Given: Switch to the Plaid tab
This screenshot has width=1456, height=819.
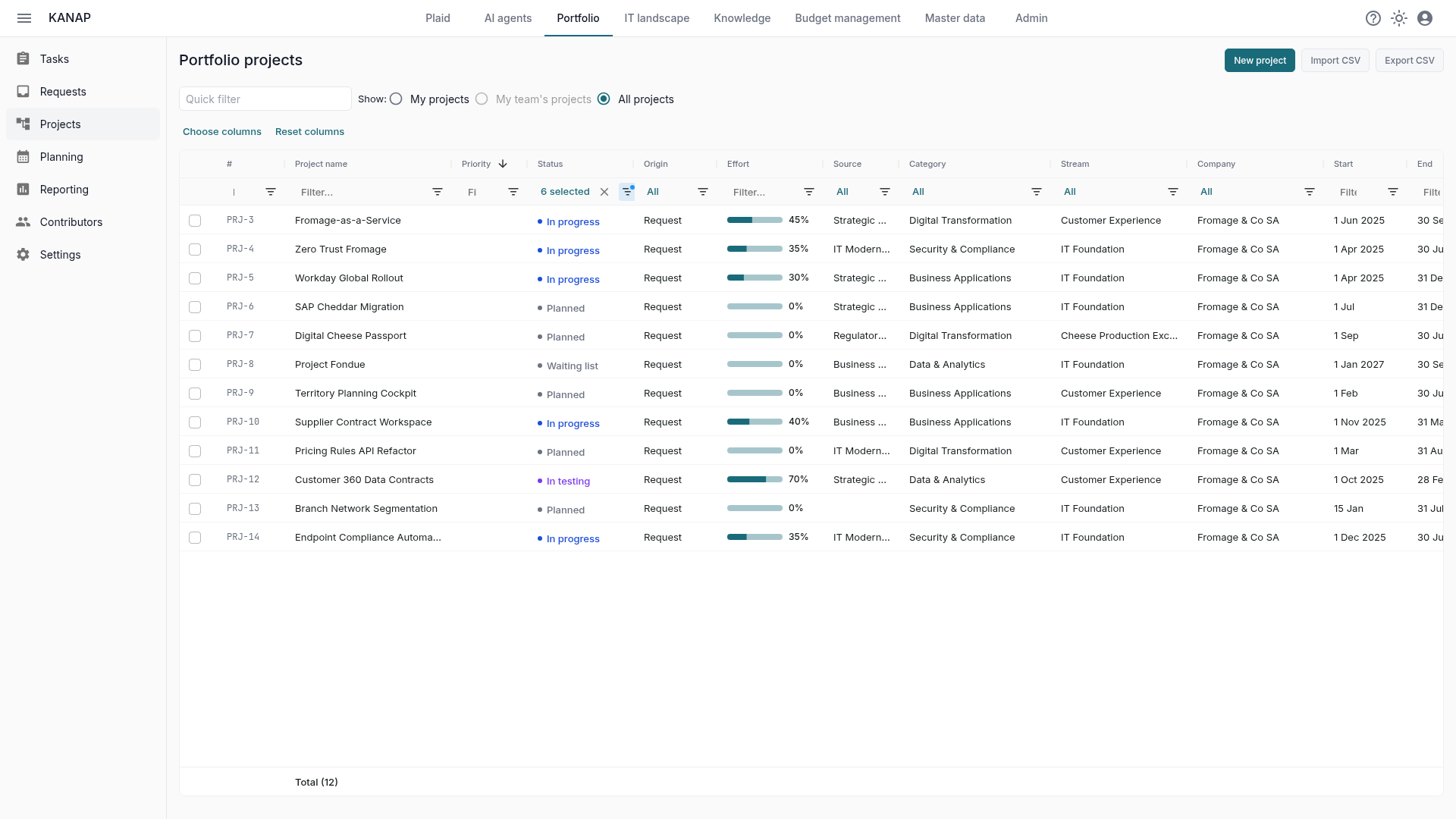Looking at the screenshot, I should click(x=438, y=18).
